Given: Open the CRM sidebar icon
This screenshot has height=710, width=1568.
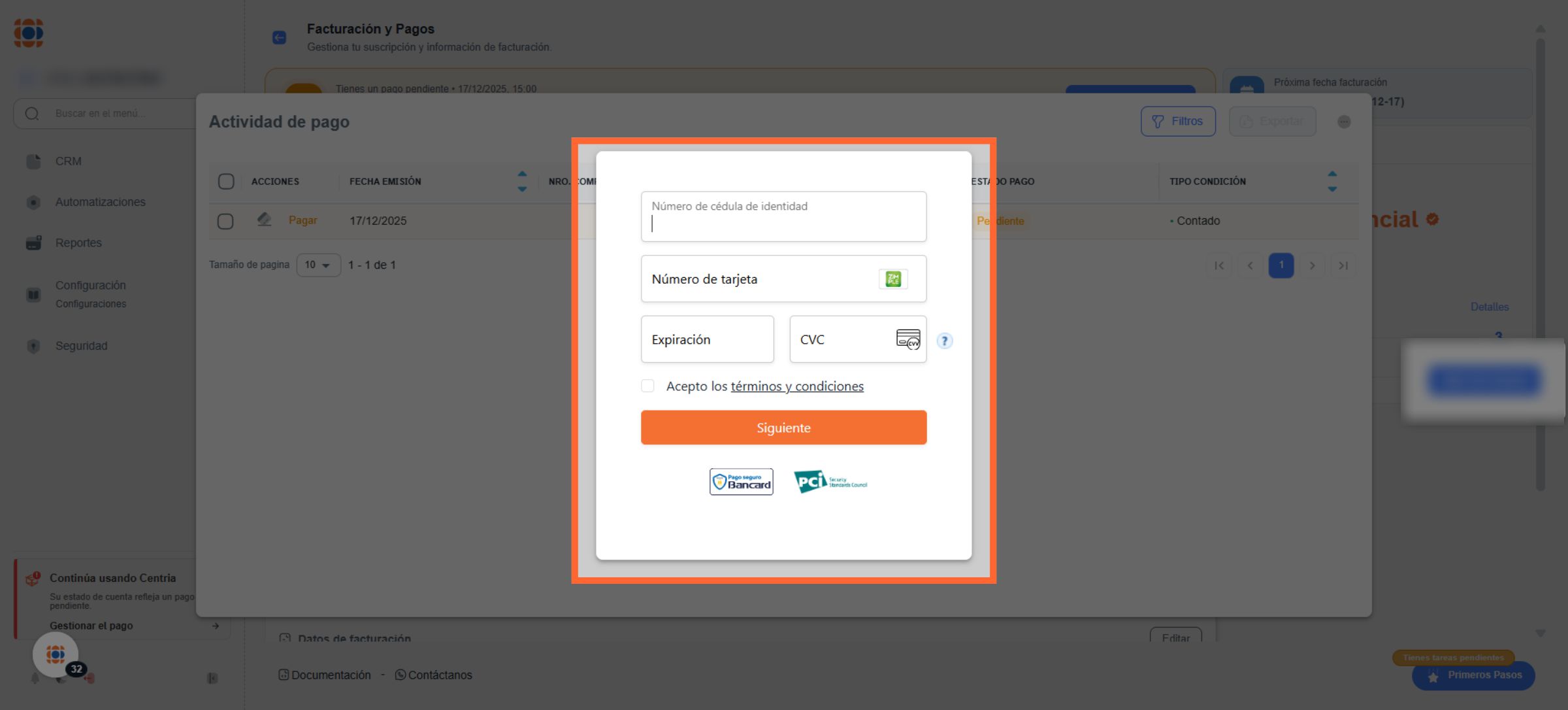Looking at the screenshot, I should [33, 161].
